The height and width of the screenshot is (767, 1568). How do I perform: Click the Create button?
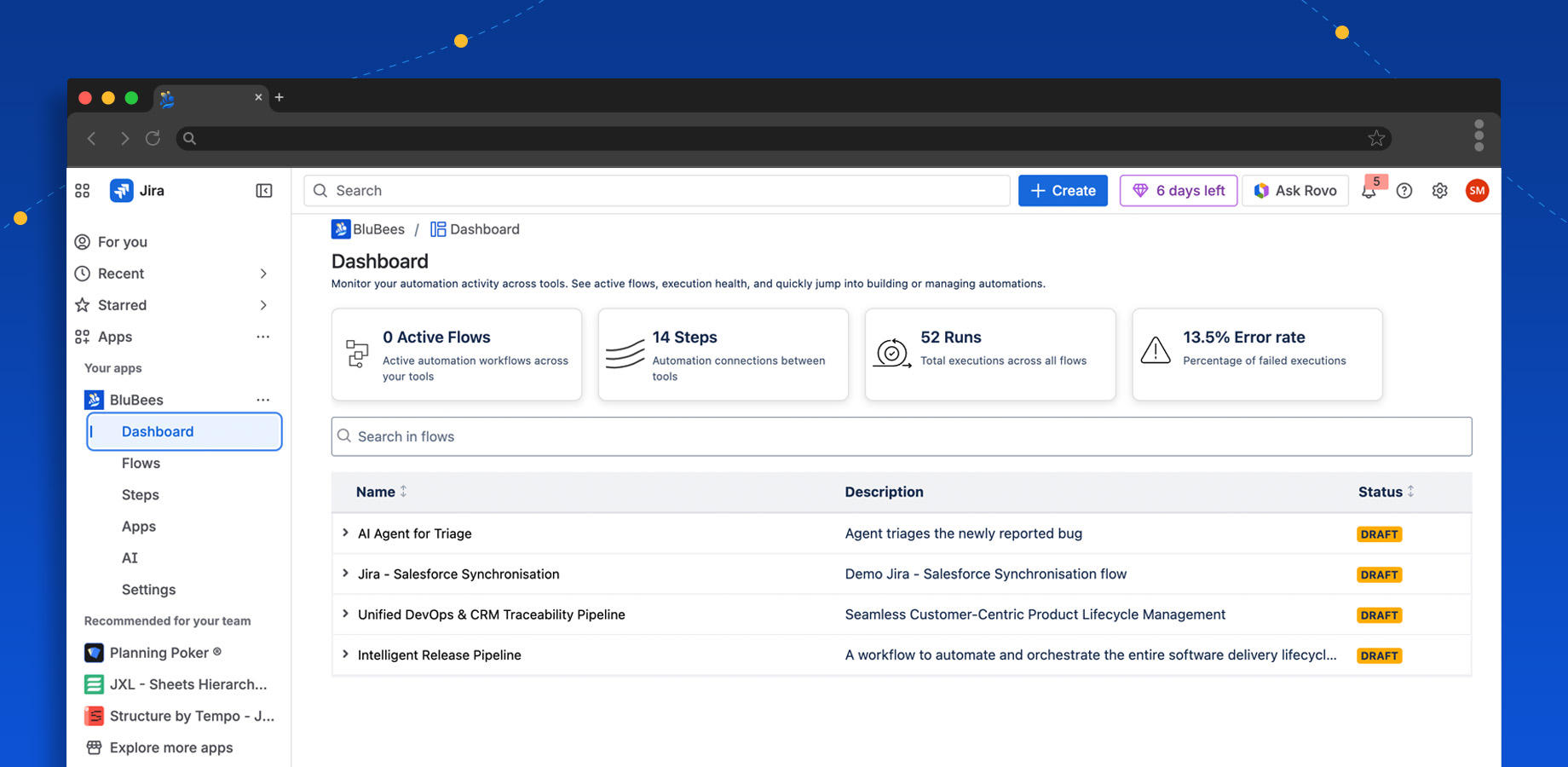(1063, 191)
